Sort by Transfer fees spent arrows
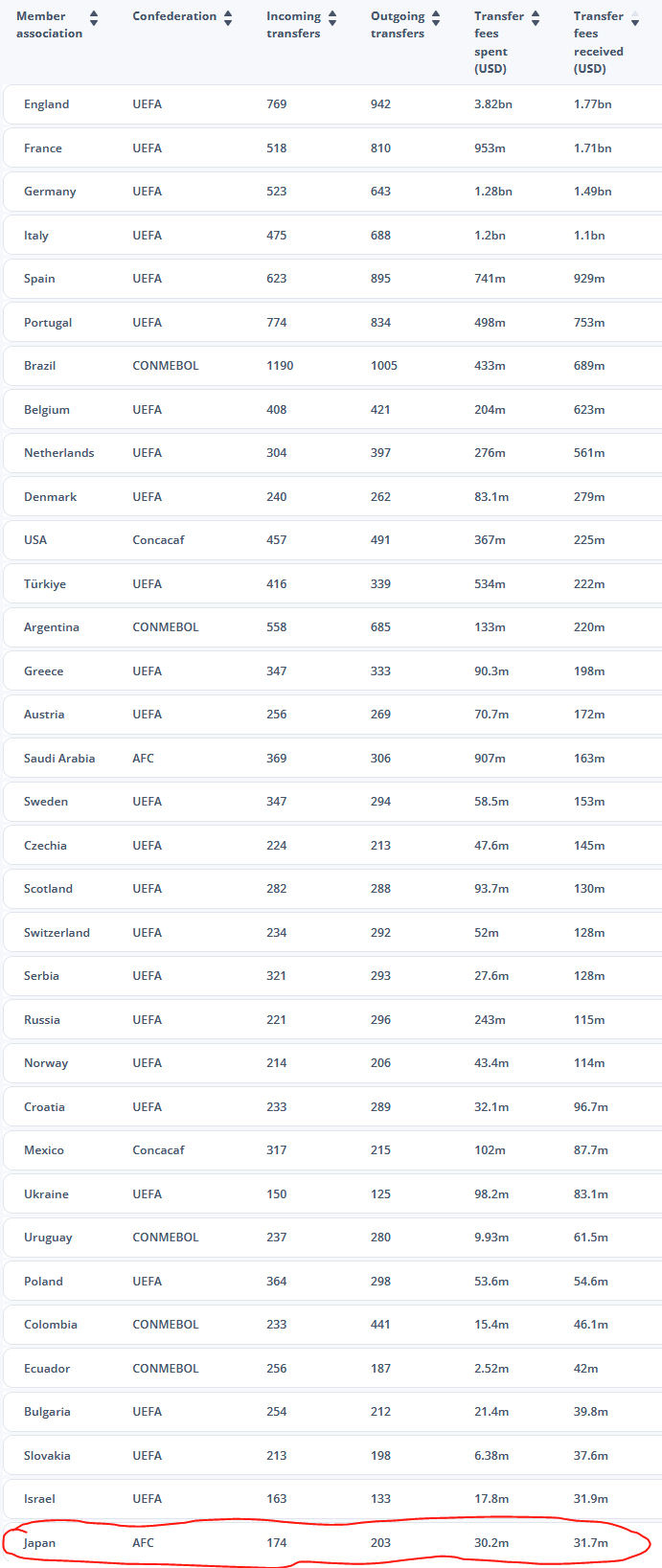 [536, 18]
